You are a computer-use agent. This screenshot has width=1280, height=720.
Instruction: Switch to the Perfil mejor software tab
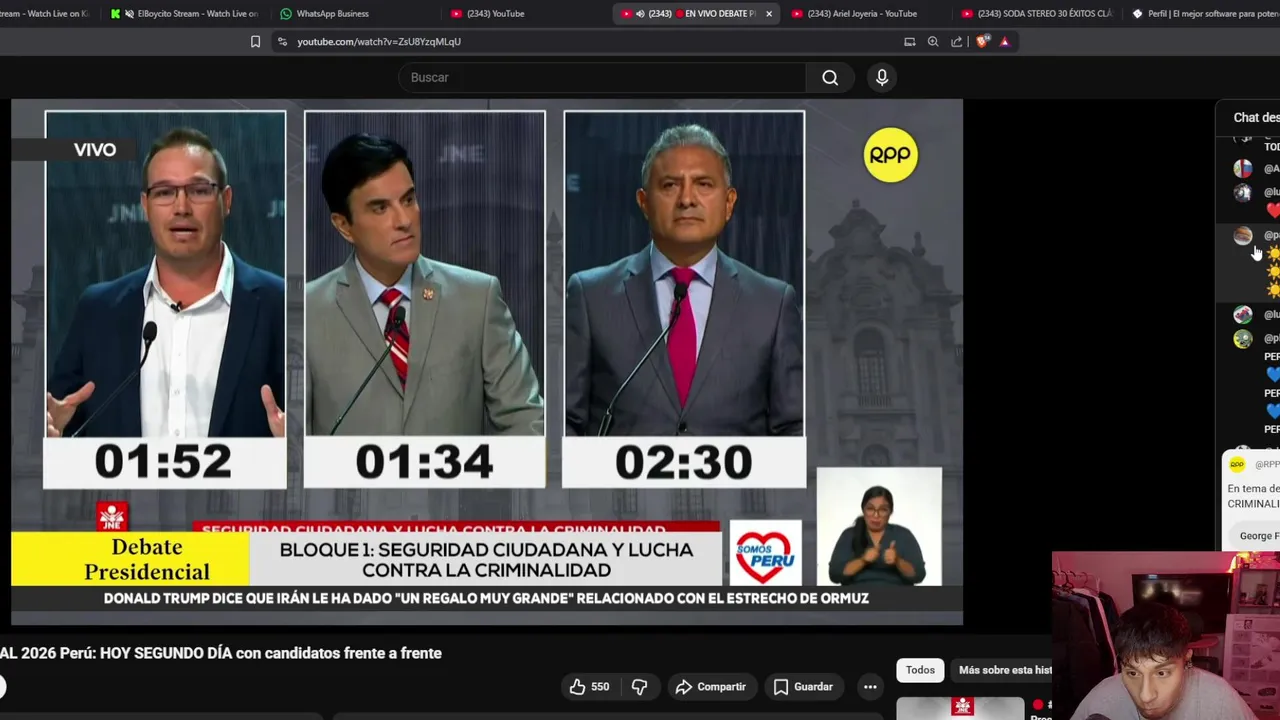[x=1205, y=13]
